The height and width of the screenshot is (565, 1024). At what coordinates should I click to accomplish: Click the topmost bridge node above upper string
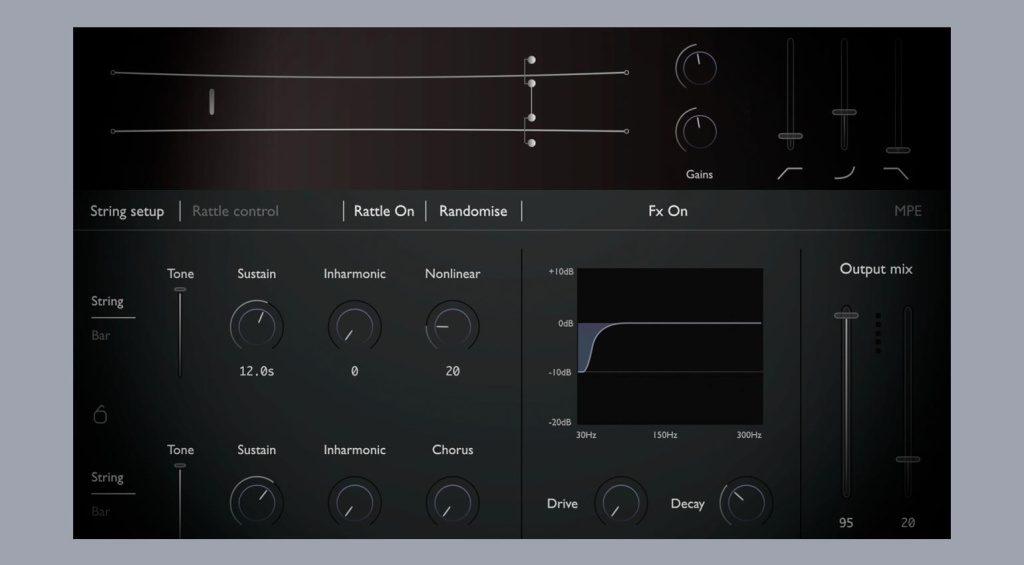tap(532, 60)
